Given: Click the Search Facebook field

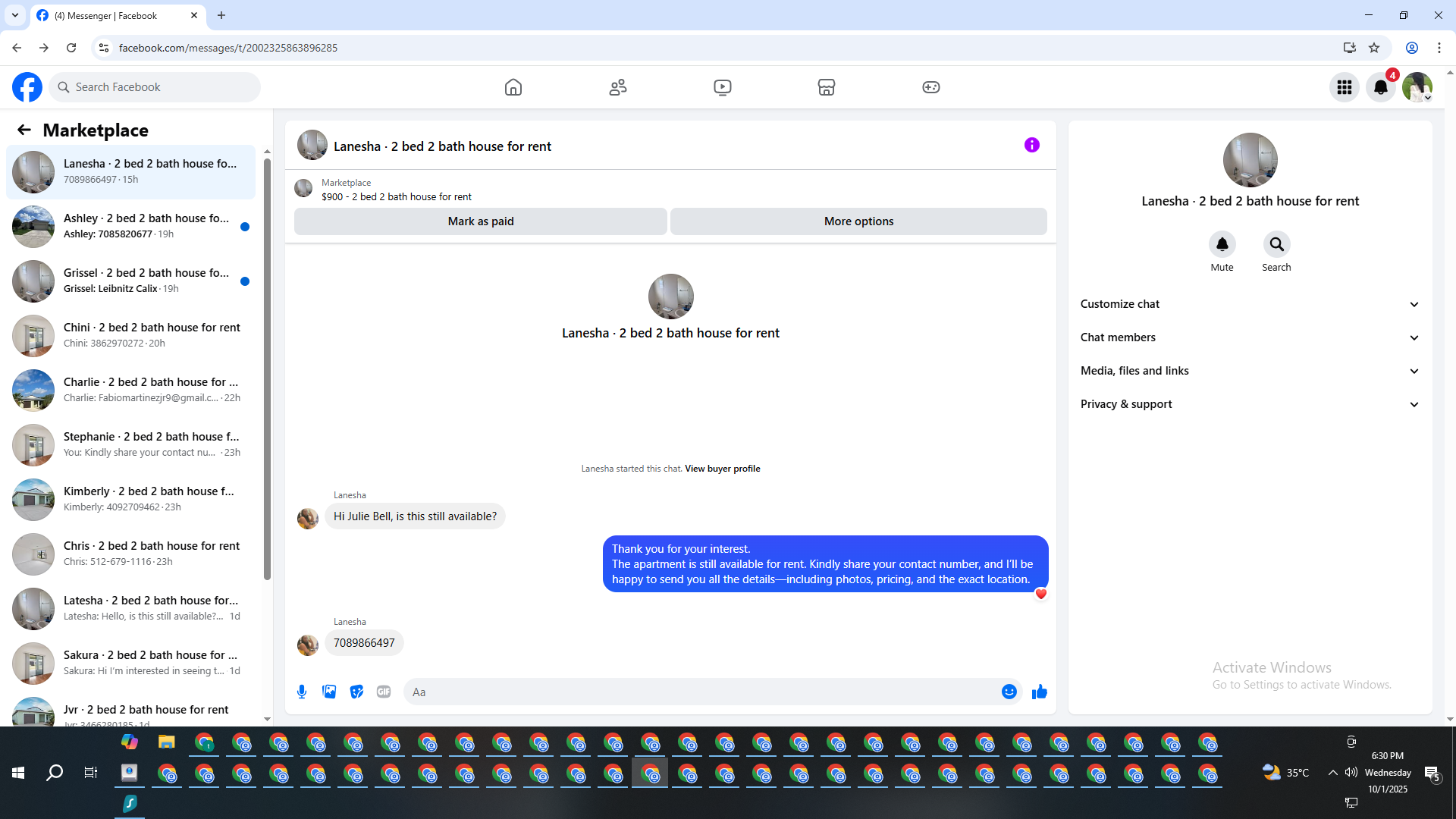Looking at the screenshot, I should click(155, 87).
